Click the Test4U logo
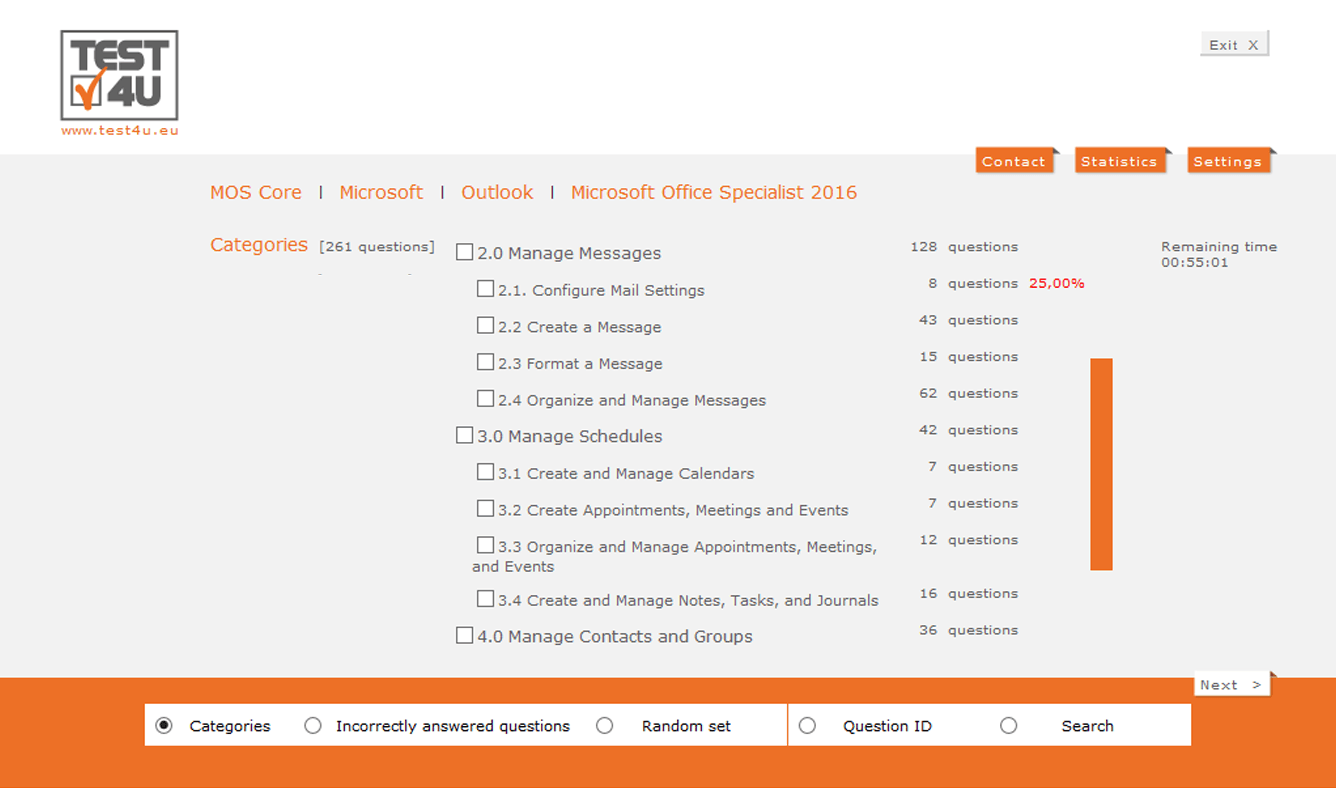The height and width of the screenshot is (788, 1336). click(119, 76)
